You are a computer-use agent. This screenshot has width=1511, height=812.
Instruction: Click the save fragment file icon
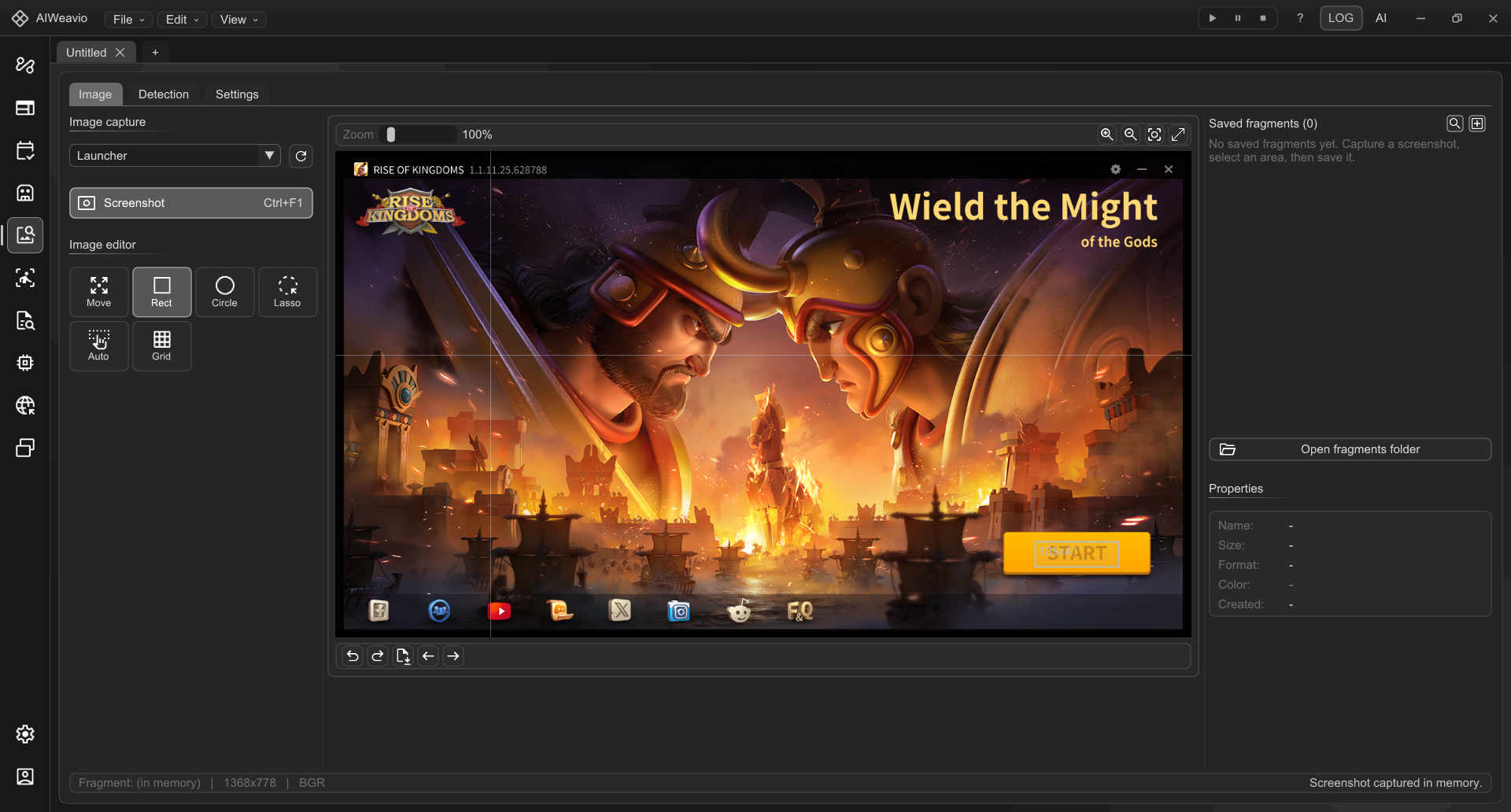click(403, 656)
